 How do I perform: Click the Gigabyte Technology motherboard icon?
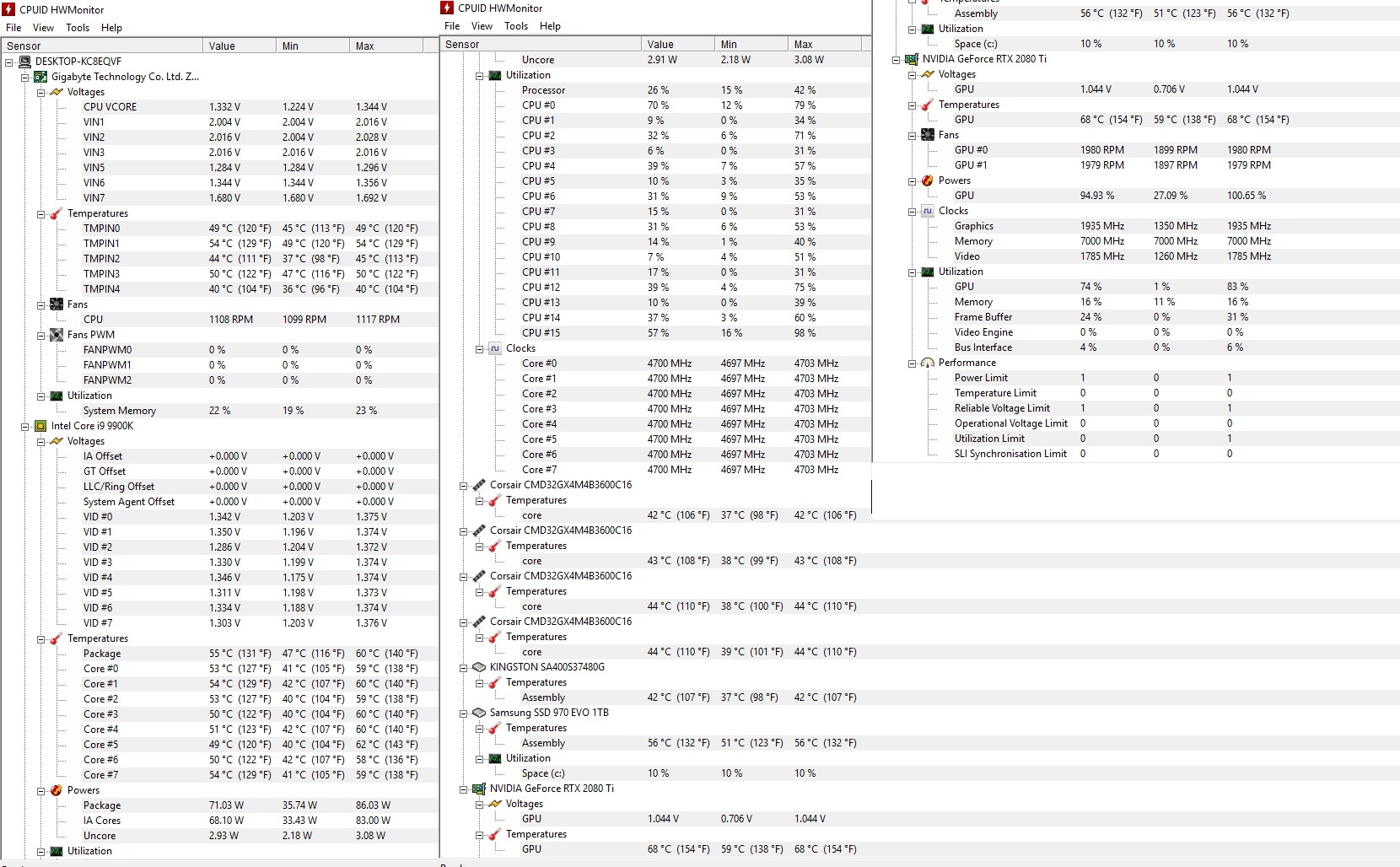40,77
